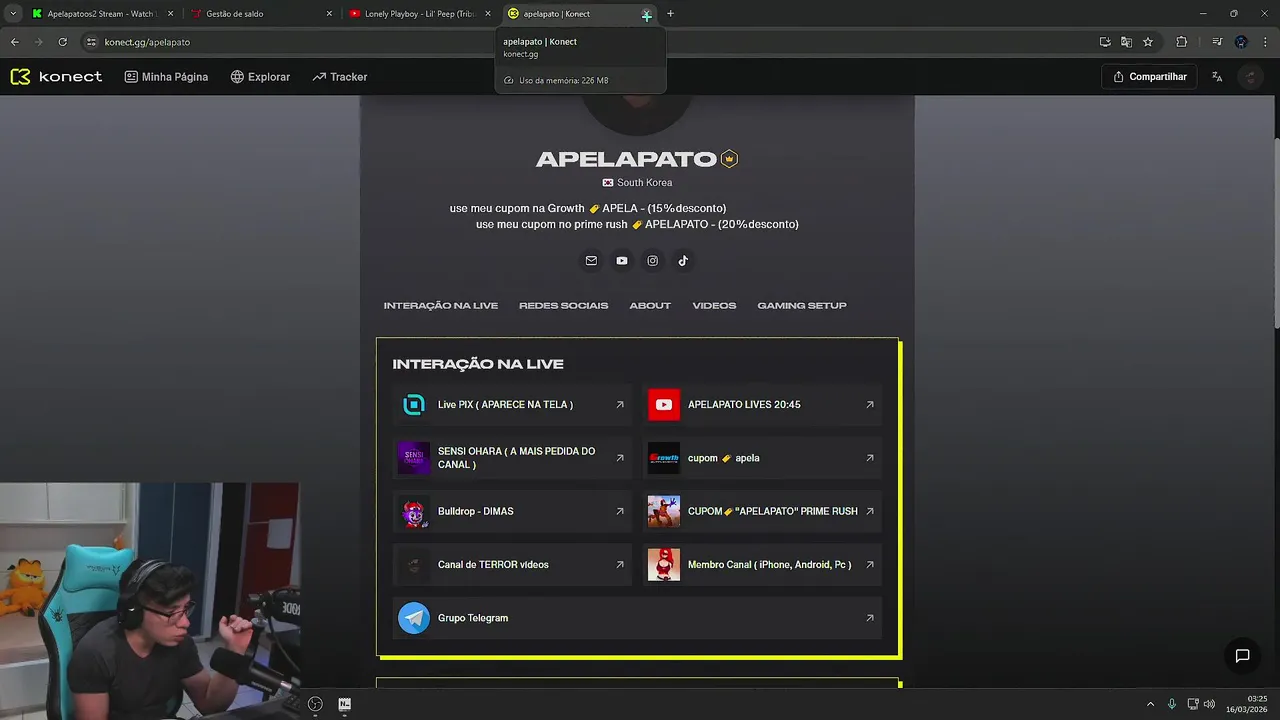This screenshot has height=720, width=1280.
Task: Open the Chrome profile avatar
Action: click(x=1241, y=42)
